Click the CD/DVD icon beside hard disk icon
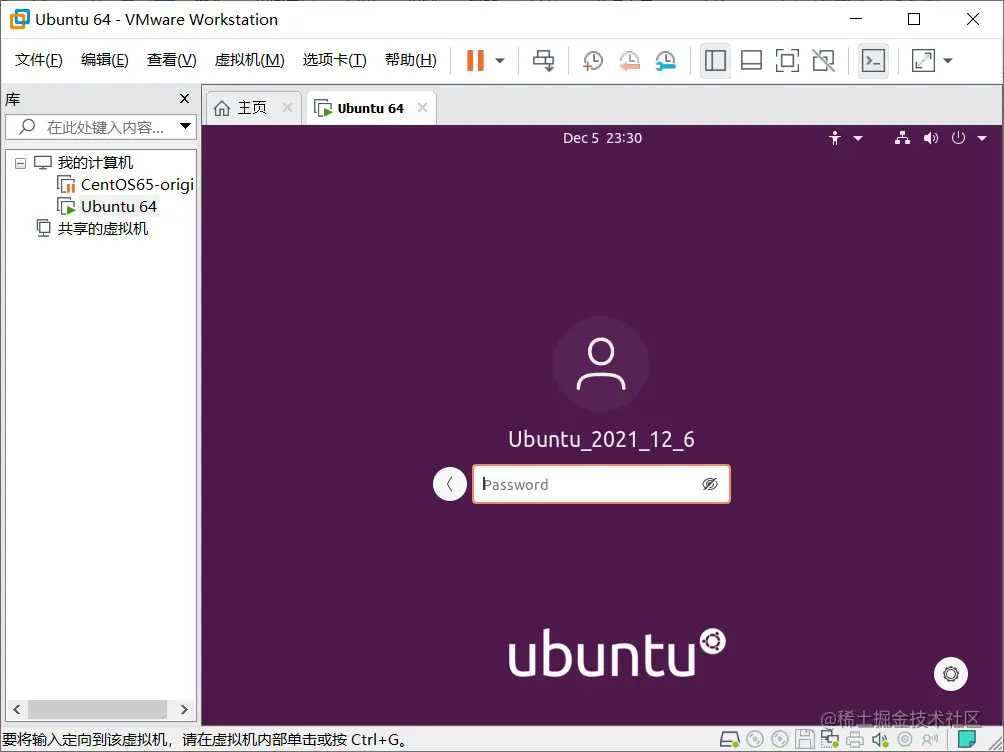Image resolution: width=1004 pixels, height=752 pixels. click(755, 740)
